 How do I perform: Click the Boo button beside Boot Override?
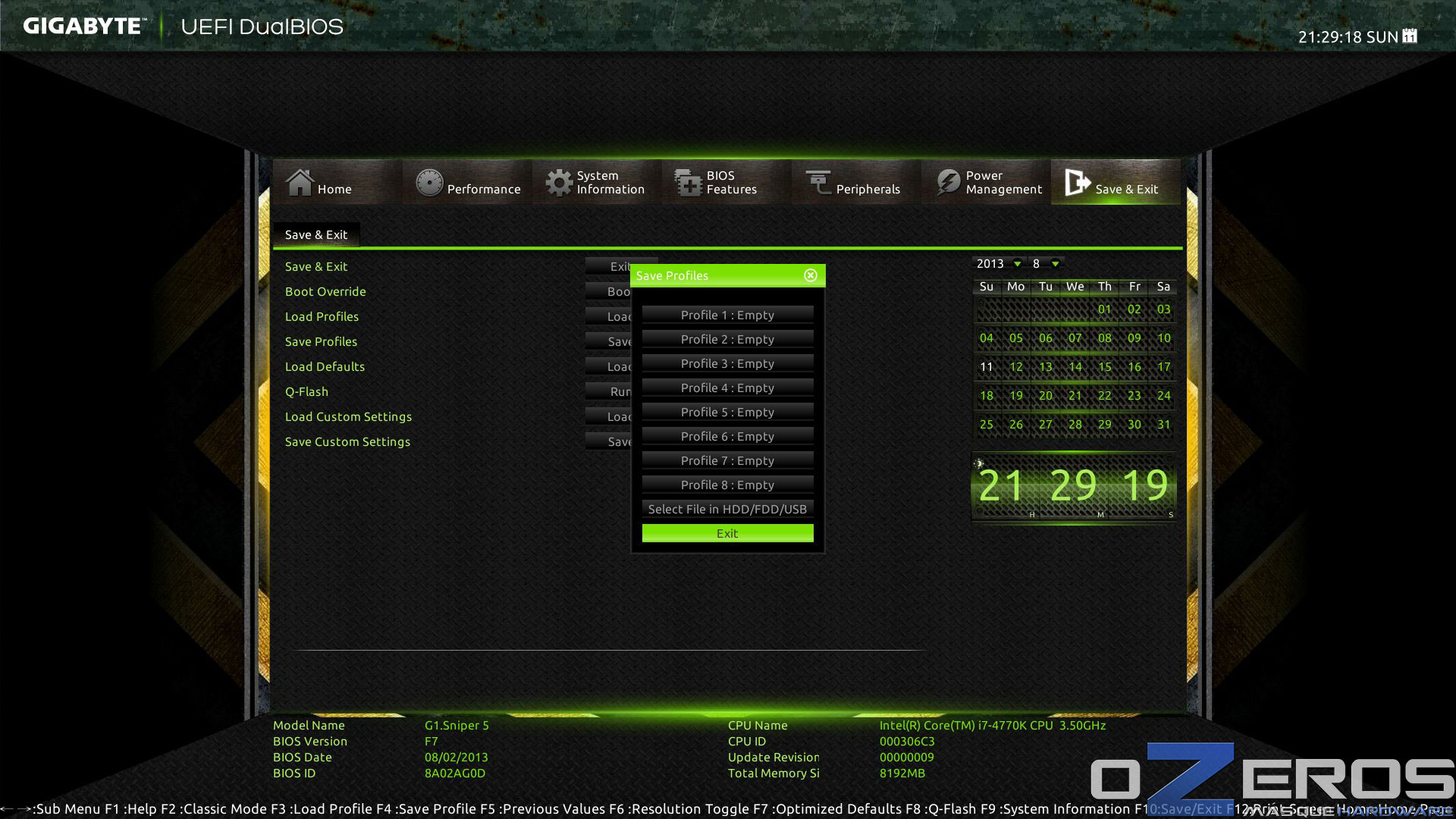(608, 291)
